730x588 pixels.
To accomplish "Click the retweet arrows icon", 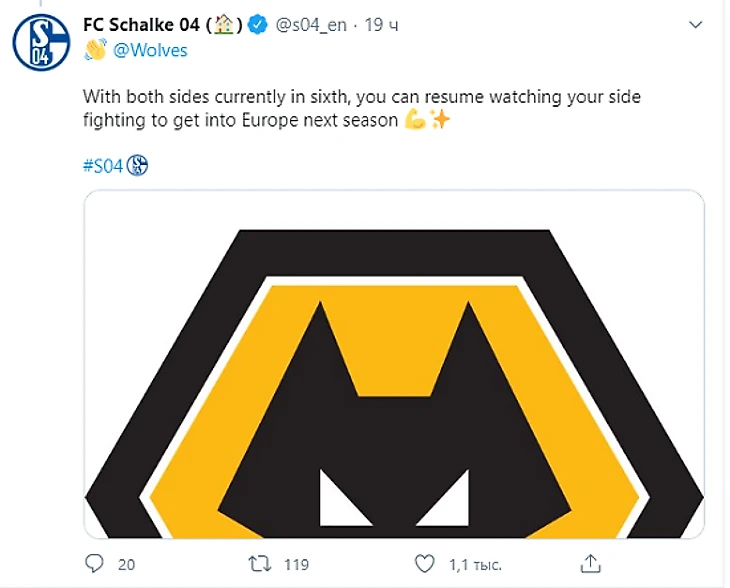I will (x=259, y=564).
